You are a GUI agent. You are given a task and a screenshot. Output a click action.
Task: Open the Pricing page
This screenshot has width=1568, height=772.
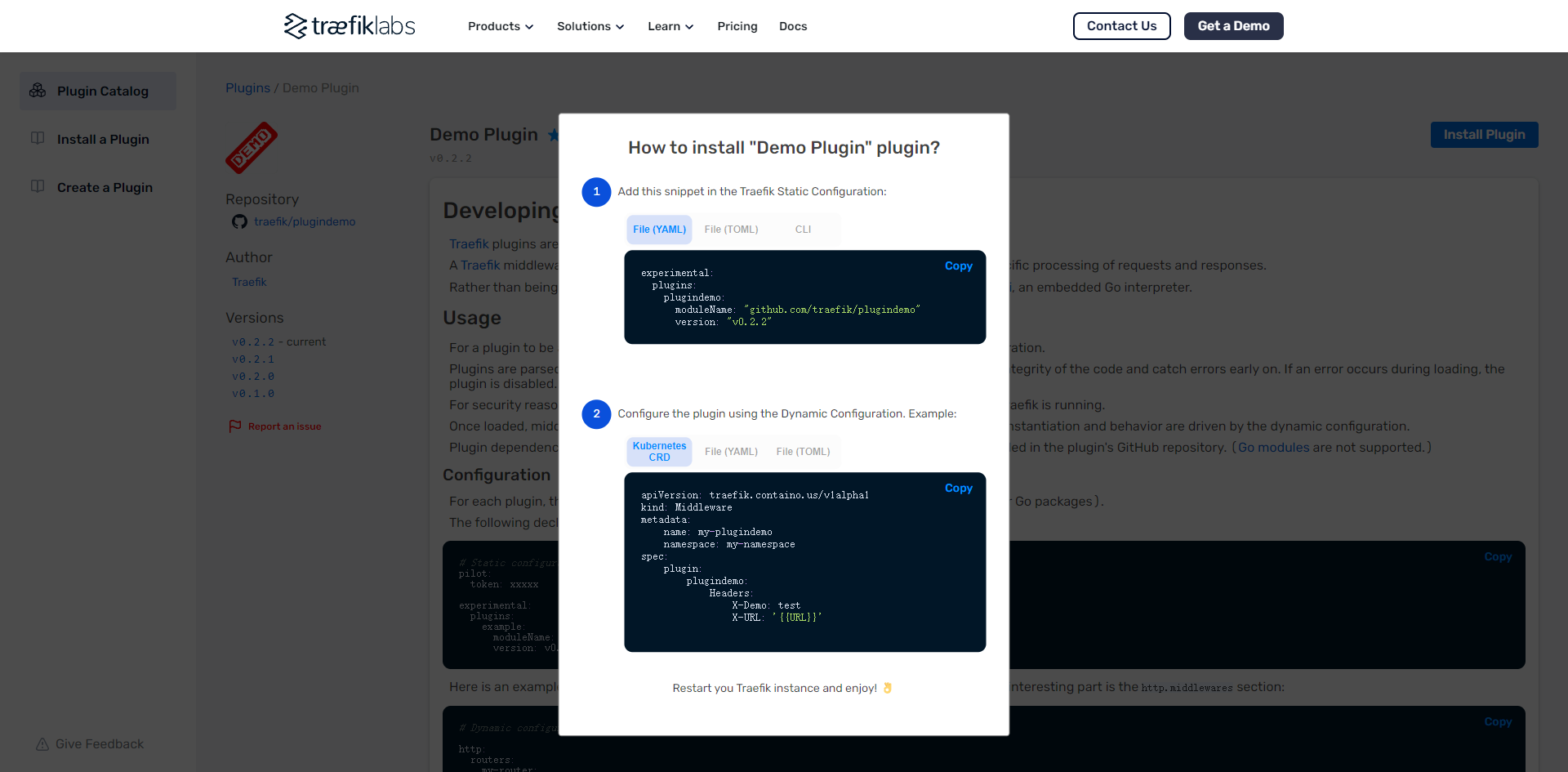point(737,26)
